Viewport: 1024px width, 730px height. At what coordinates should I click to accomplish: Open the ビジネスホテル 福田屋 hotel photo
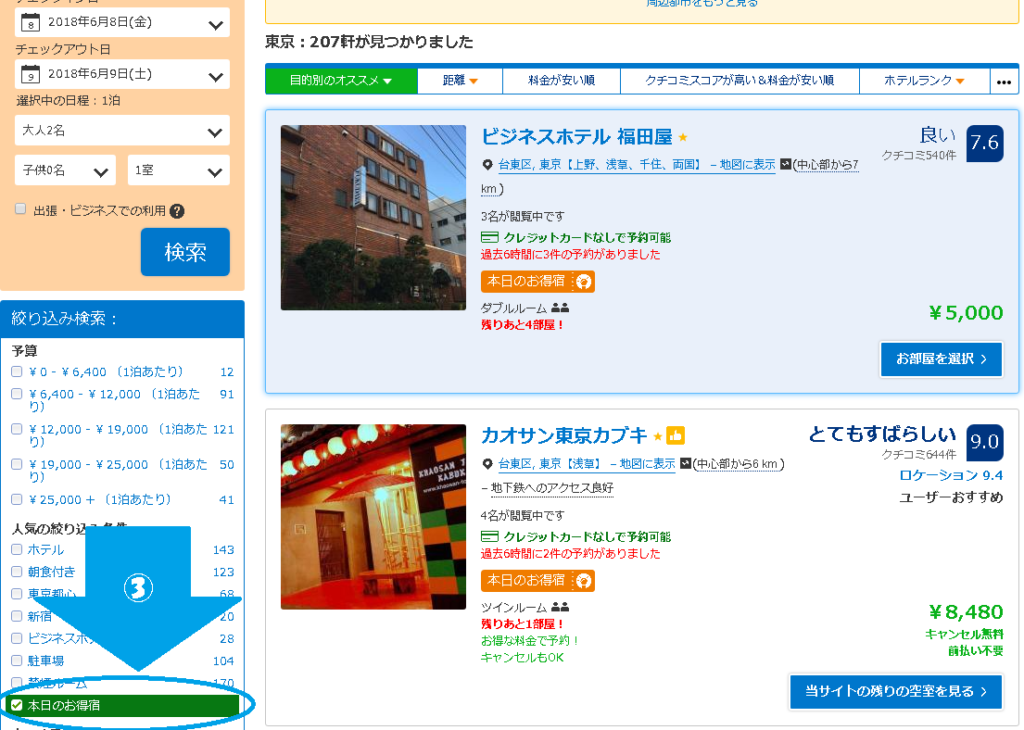point(373,217)
